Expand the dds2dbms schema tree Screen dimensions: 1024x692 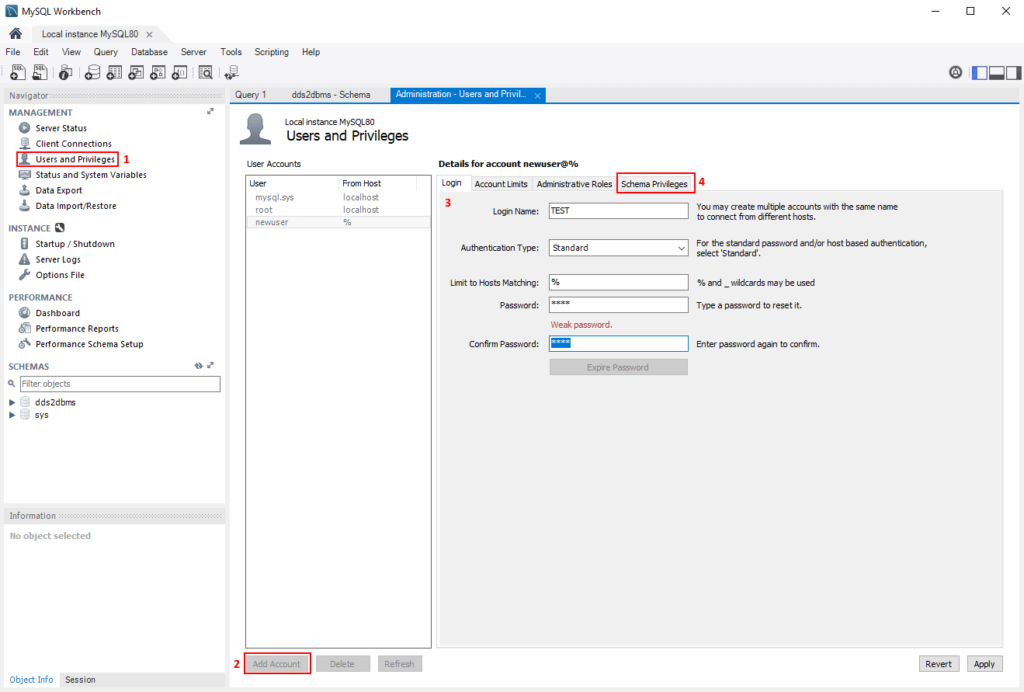(x=12, y=402)
